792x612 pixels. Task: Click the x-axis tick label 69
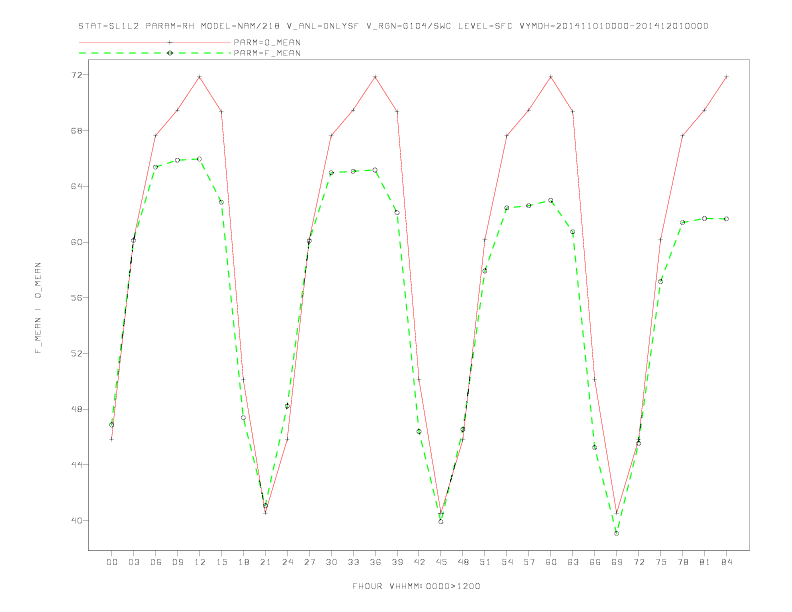617,562
